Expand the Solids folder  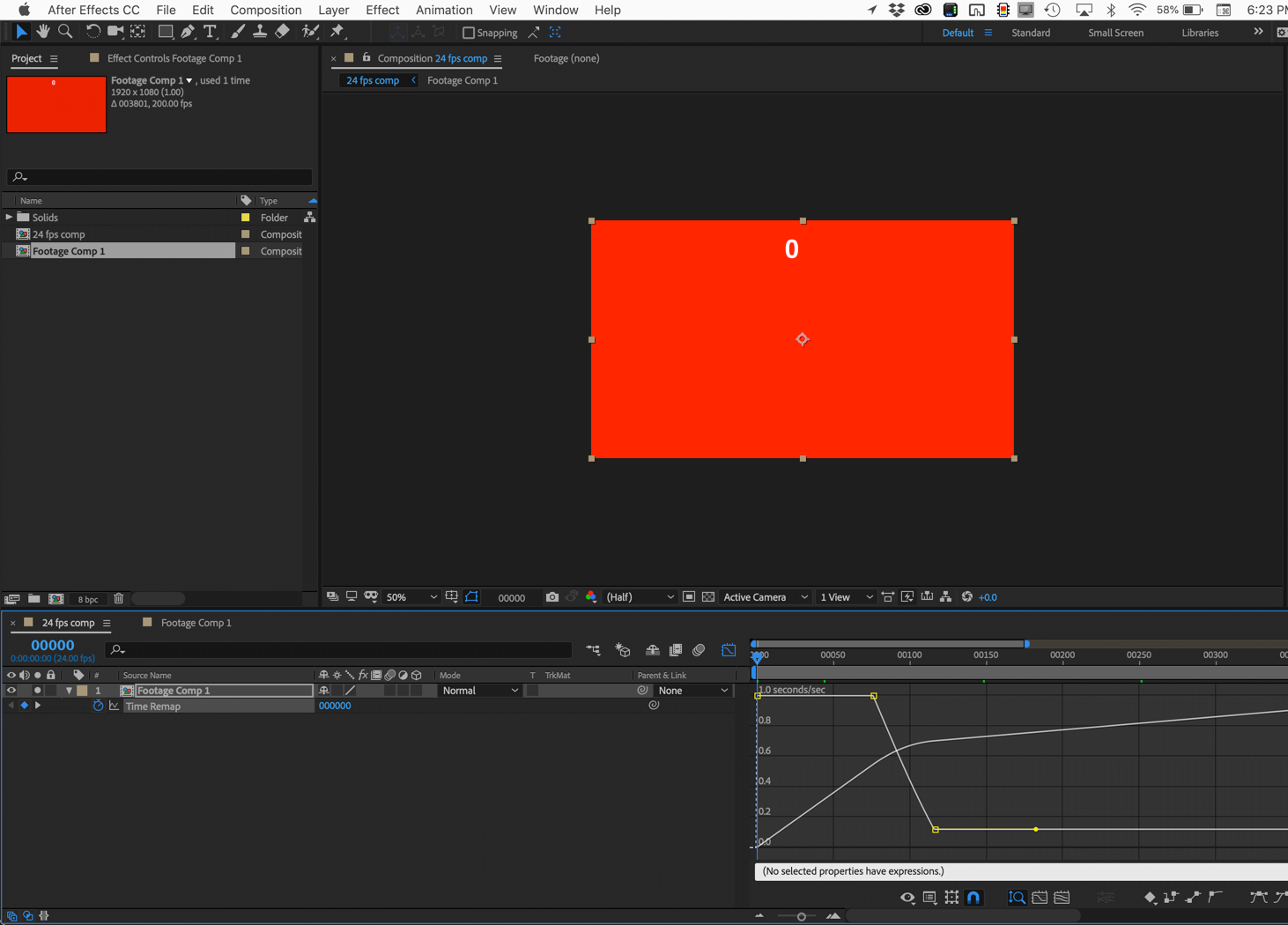[10, 218]
